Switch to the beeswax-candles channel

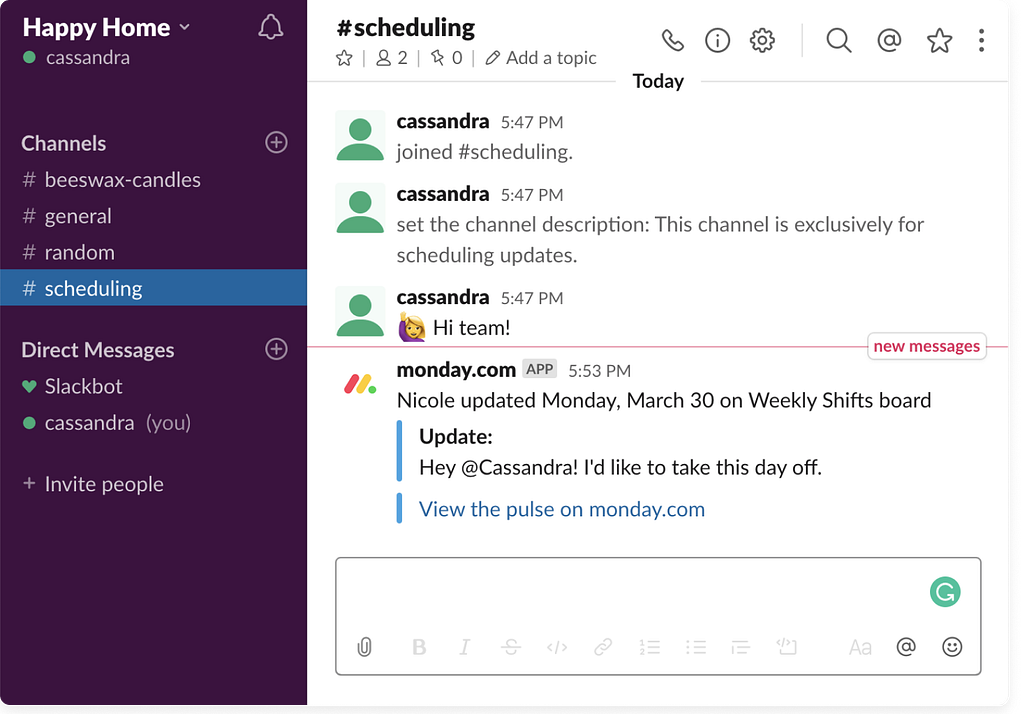pos(122,180)
